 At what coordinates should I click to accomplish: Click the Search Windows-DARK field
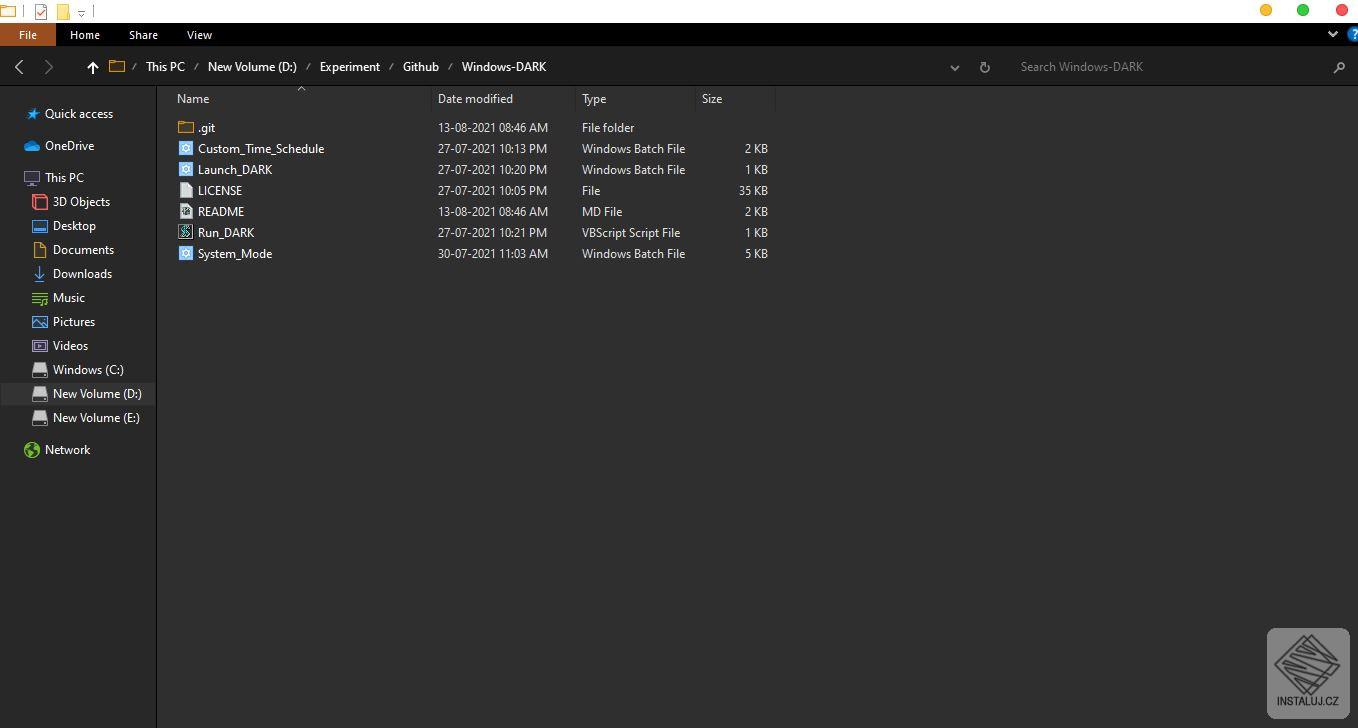coord(1170,67)
